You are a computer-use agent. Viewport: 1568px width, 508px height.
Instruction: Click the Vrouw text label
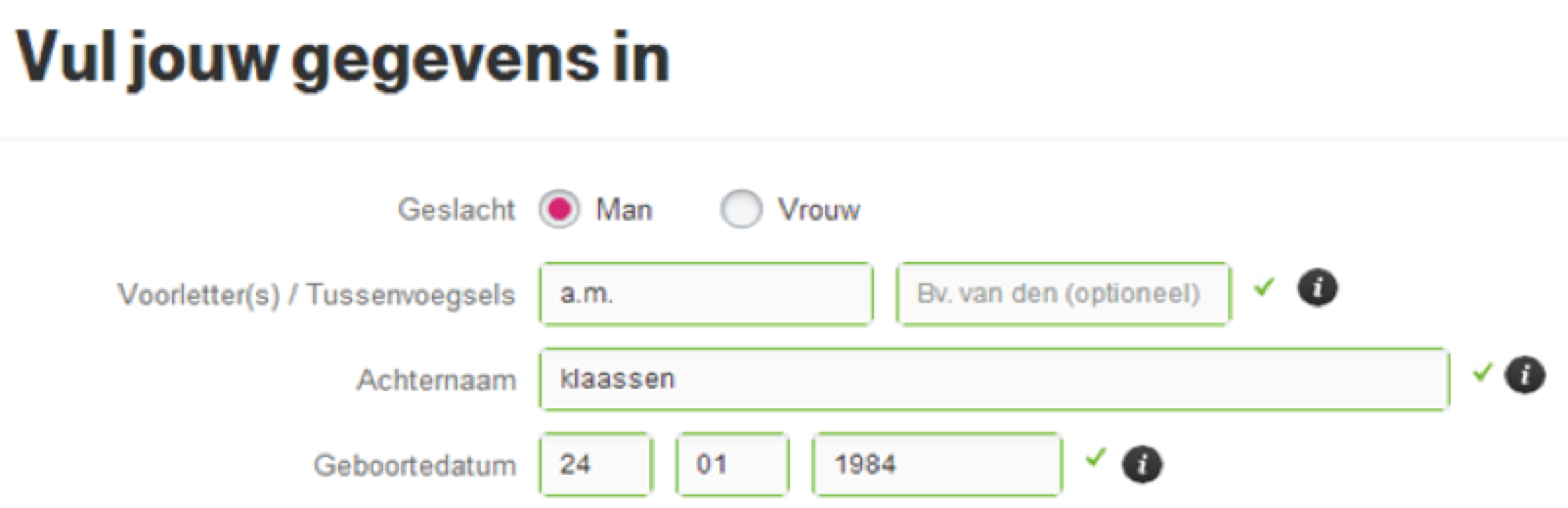[818, 210]
